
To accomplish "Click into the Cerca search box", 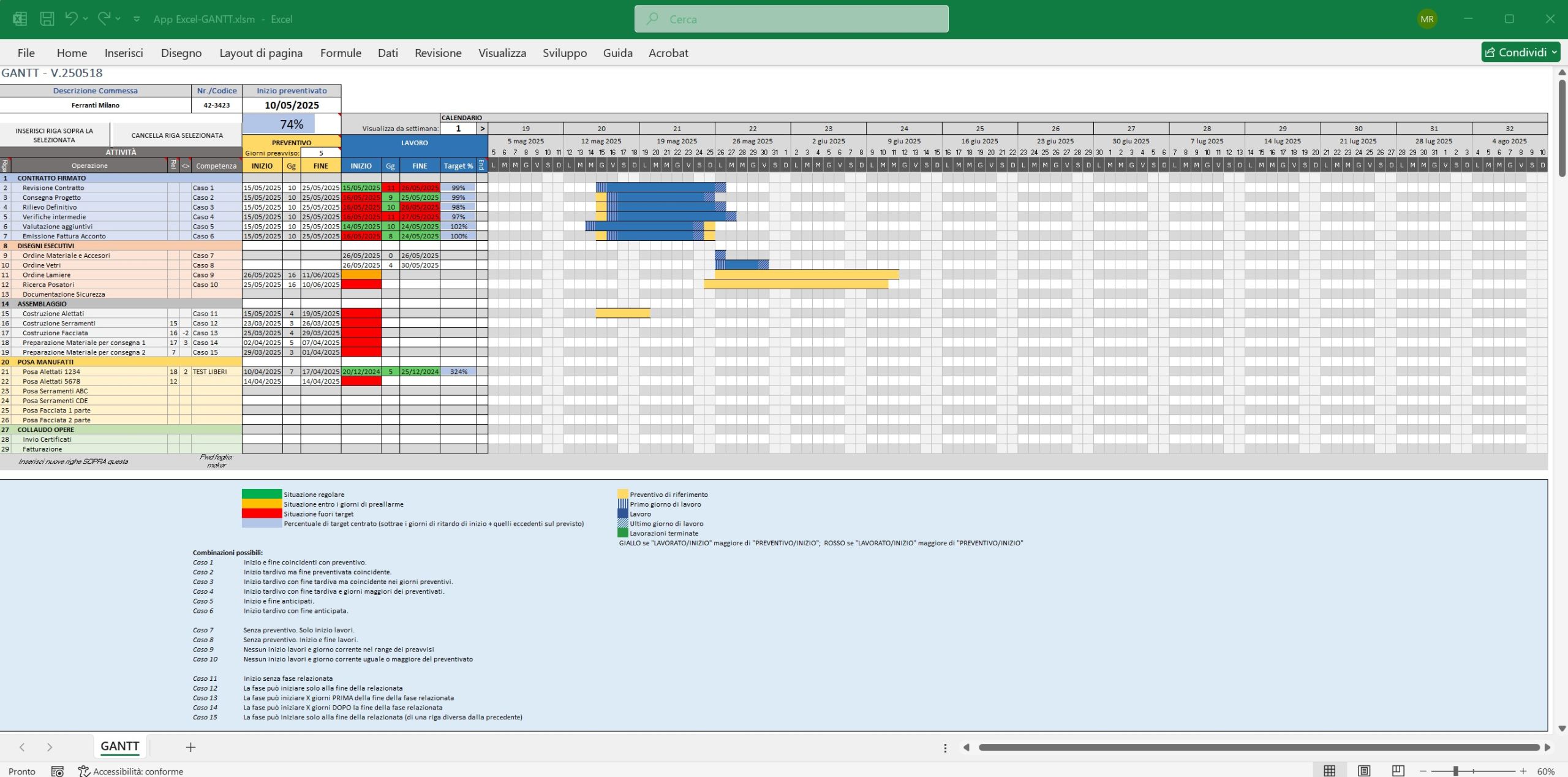I will [x=791, y=19].
